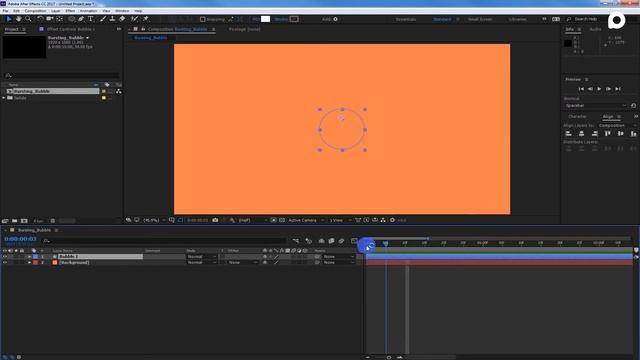Viewport: 640px width, 360px height.
Task: Align layer vertical center
Action: click(x=621, y=134)
